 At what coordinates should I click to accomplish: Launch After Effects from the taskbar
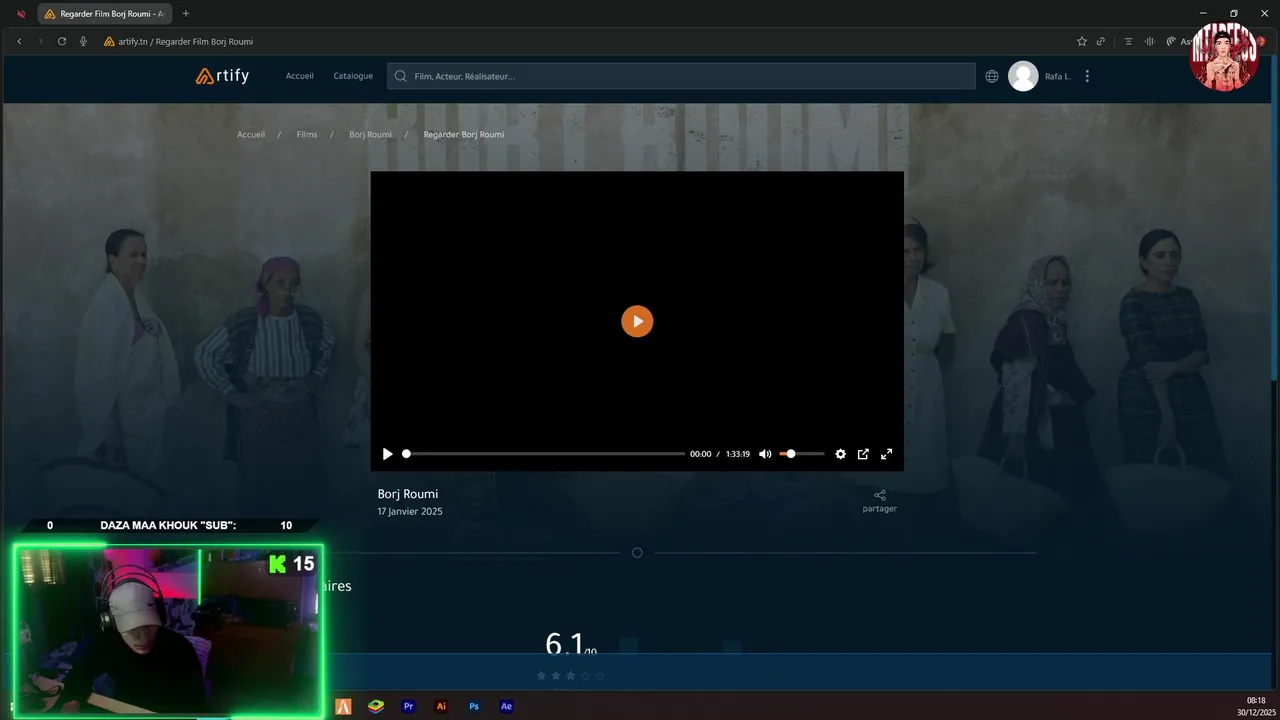click(x=507, y=706)
